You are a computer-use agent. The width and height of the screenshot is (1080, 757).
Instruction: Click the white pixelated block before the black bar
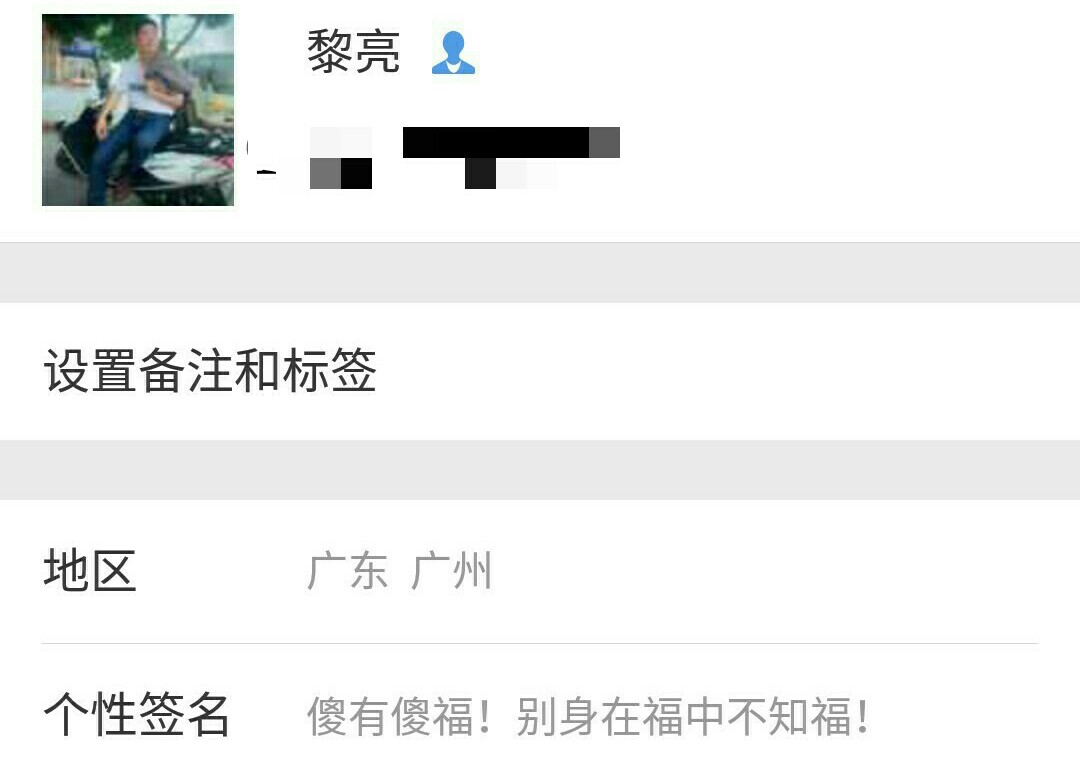click(341, 143)
